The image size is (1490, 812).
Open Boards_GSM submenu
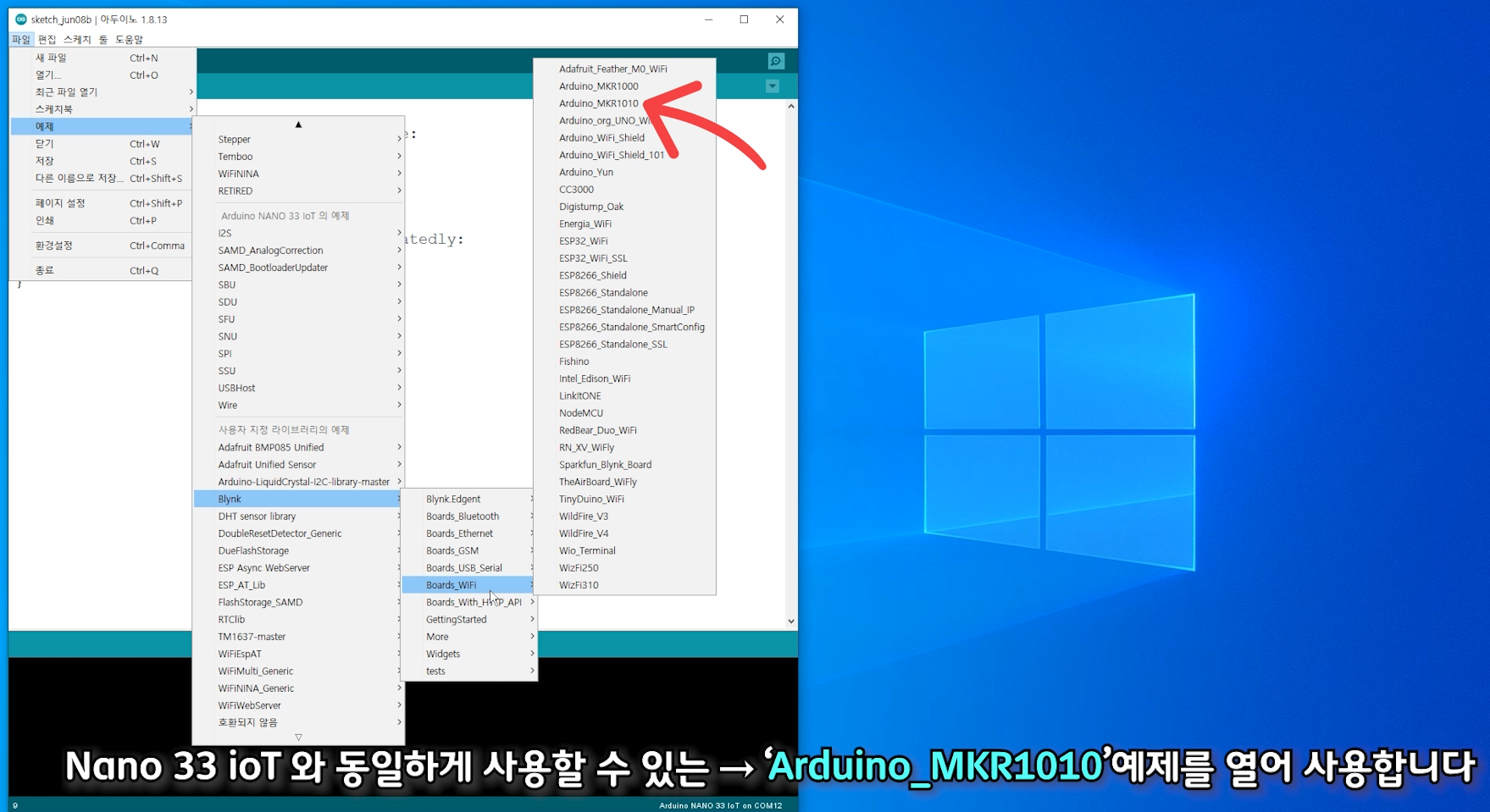469,551
